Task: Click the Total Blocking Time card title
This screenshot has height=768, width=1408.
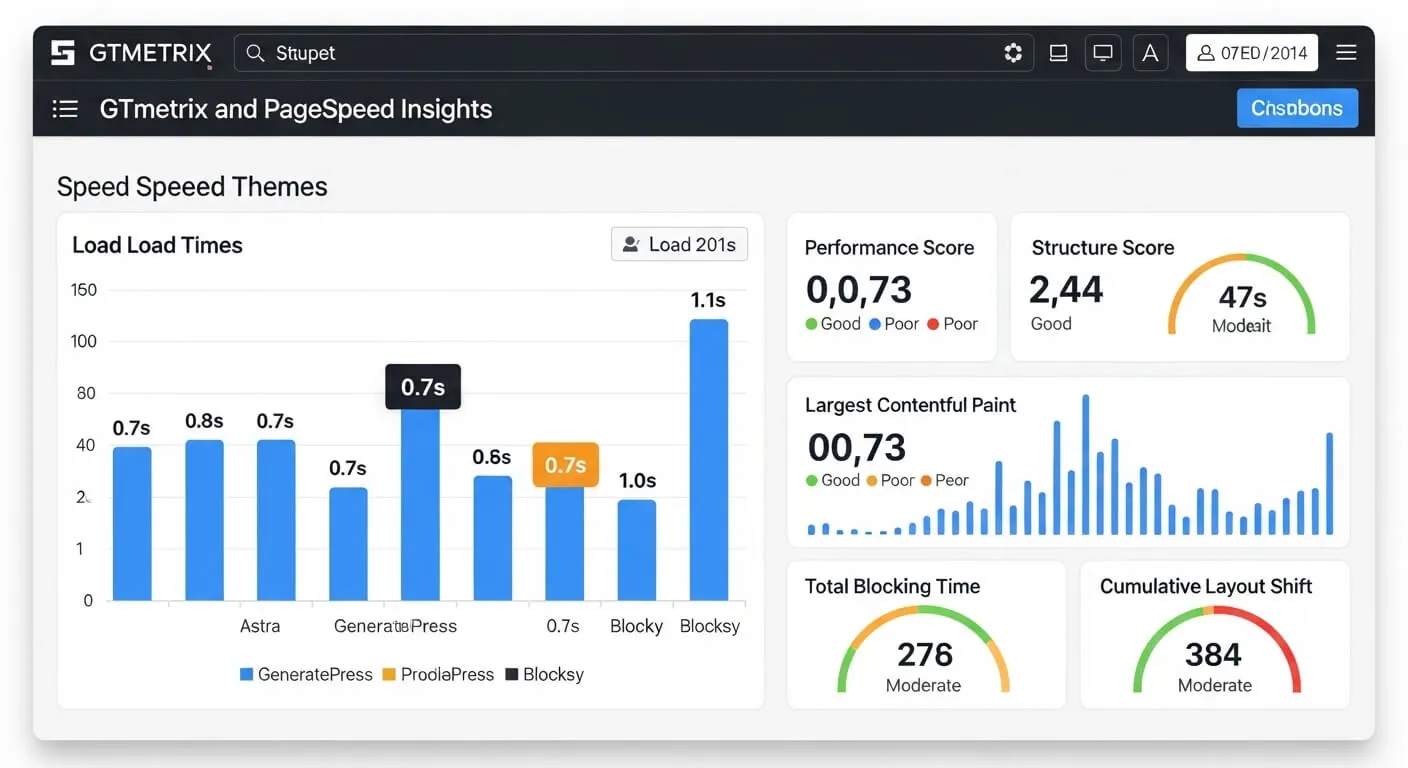Action: coord(892,587)
